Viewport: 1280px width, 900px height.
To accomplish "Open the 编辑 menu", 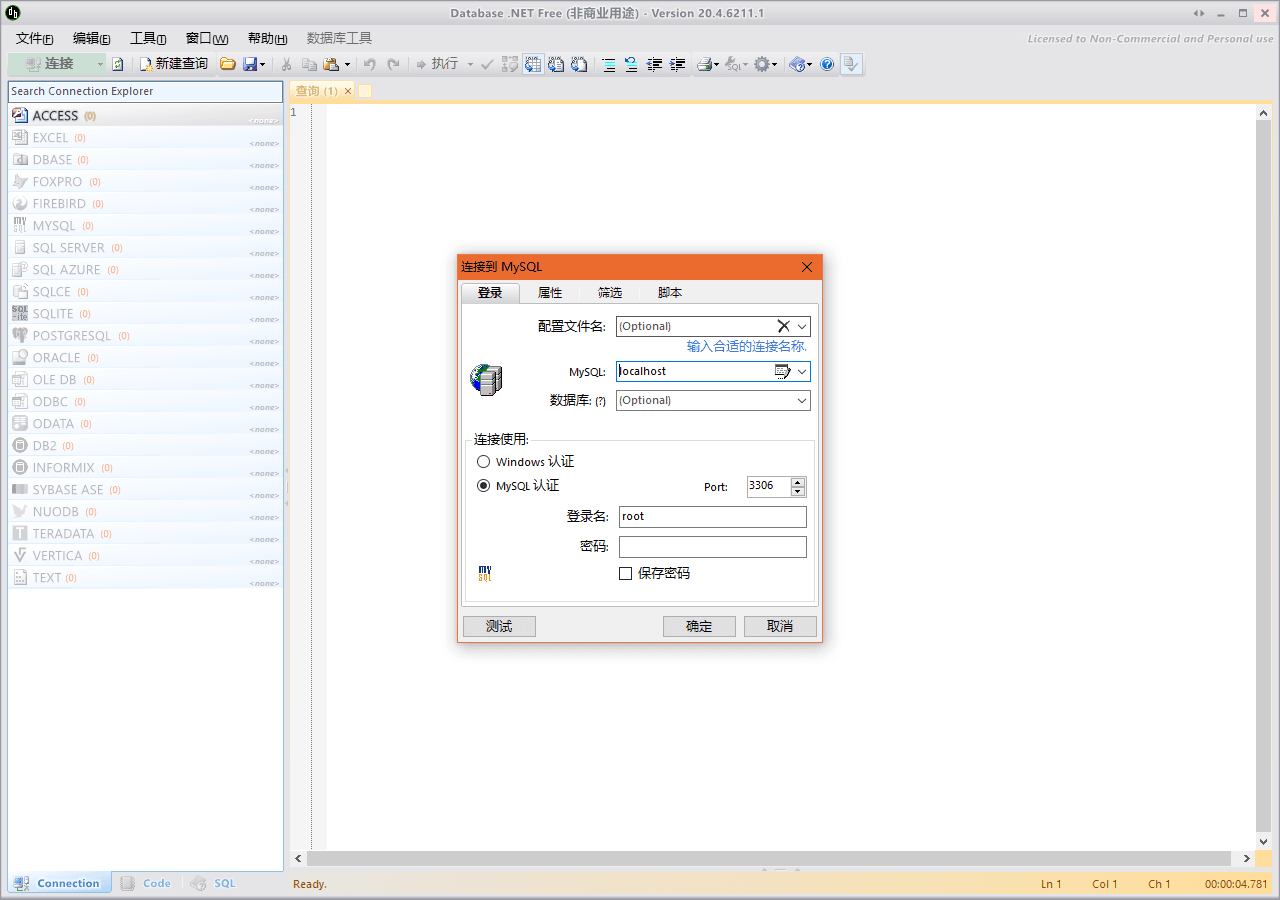I will [92, 38].
